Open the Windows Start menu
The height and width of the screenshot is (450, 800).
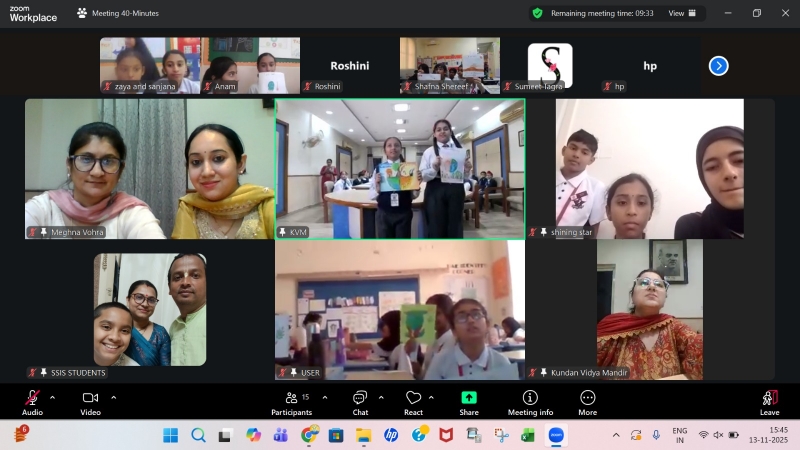click(x=170, y=435)
